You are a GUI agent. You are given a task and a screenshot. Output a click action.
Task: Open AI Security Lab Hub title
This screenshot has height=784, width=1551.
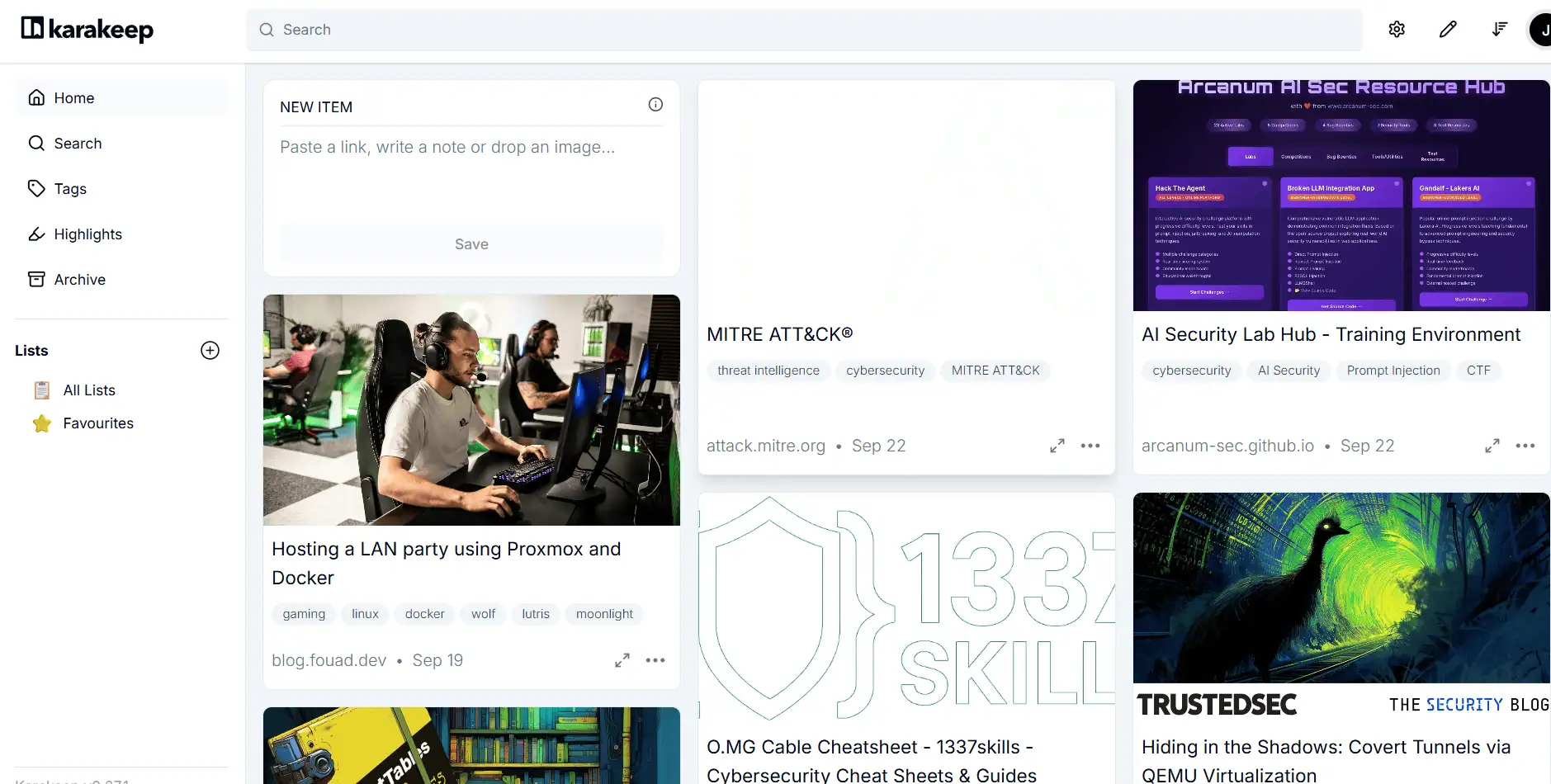tap(1331, 334)
